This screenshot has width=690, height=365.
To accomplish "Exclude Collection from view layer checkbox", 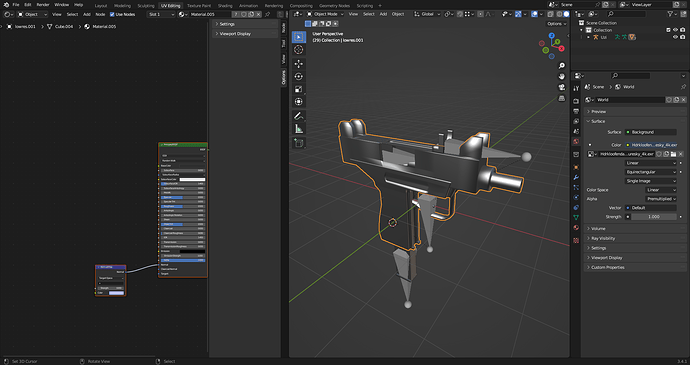I will (668, 30).
